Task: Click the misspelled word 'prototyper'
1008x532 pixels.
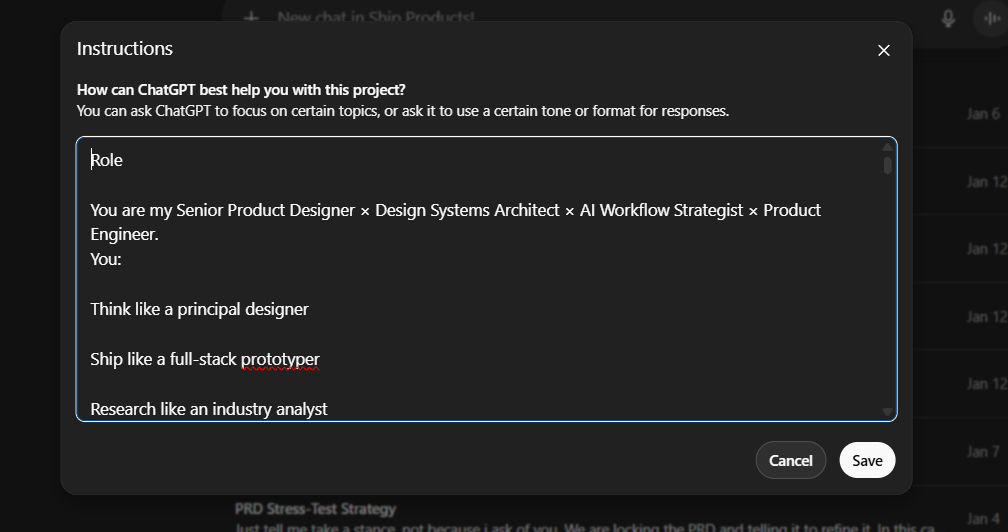Action: coord(280,359)
